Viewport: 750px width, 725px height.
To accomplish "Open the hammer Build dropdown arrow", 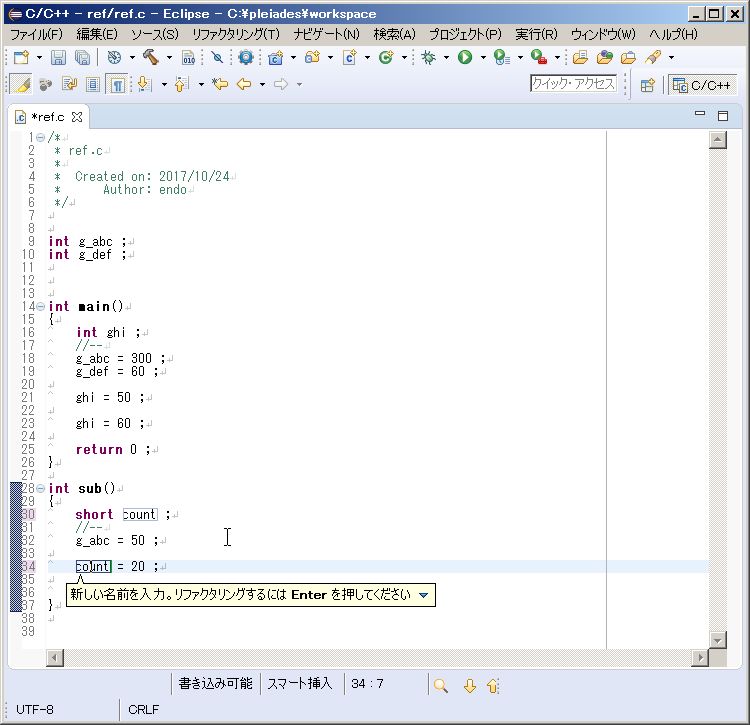I will pyautogui.click(x=169, y=58).
